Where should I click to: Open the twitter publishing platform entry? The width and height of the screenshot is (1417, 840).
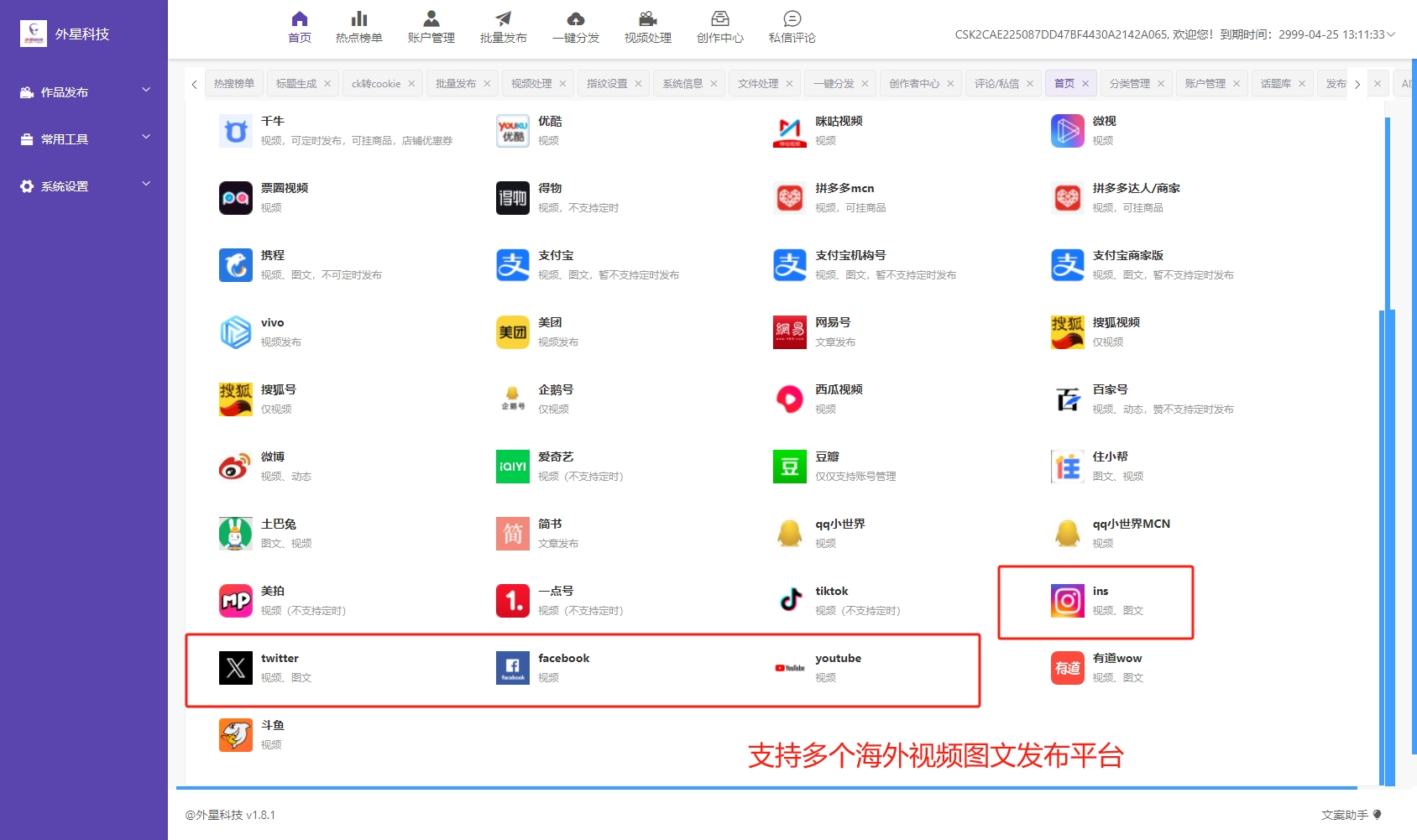click(235, 667)
